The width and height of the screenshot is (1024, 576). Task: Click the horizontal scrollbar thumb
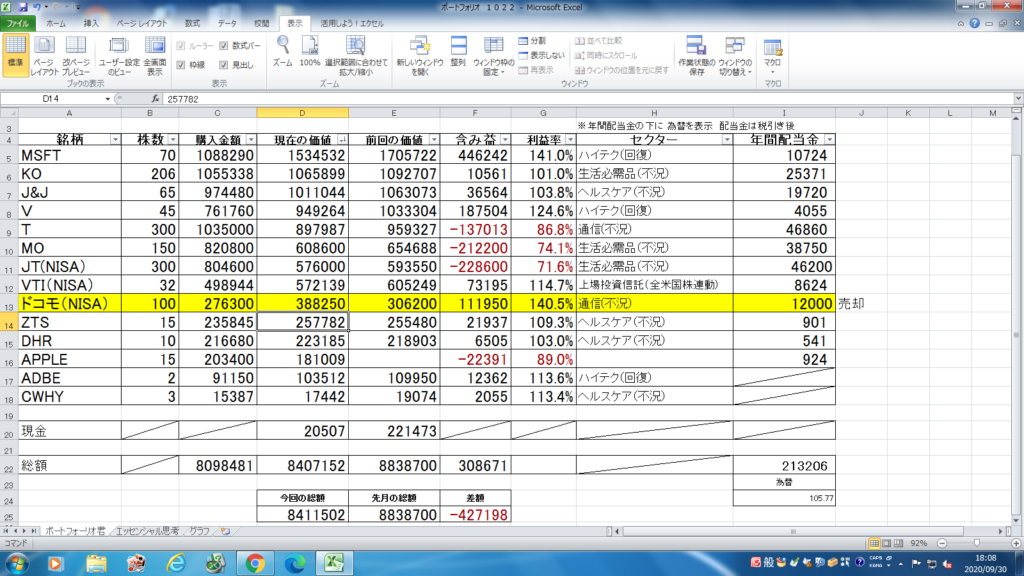pyautogui.click(x=793, y=531)
